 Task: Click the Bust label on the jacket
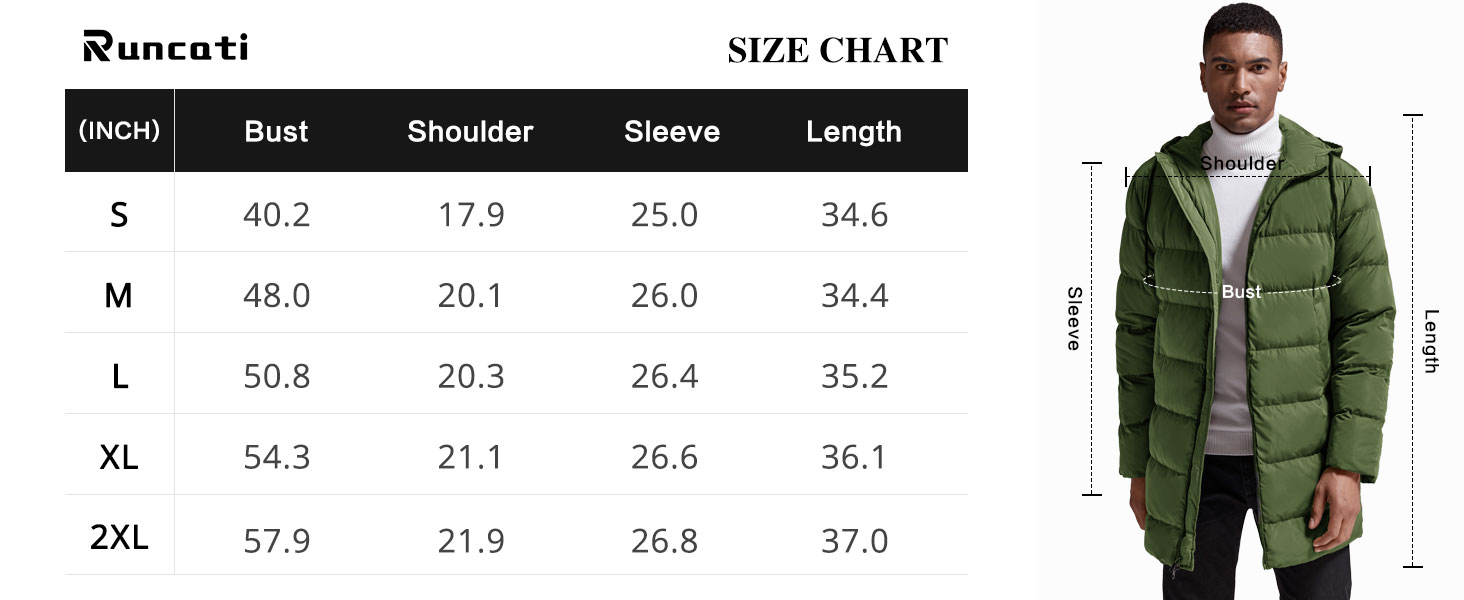click(x=1241, y=292)
